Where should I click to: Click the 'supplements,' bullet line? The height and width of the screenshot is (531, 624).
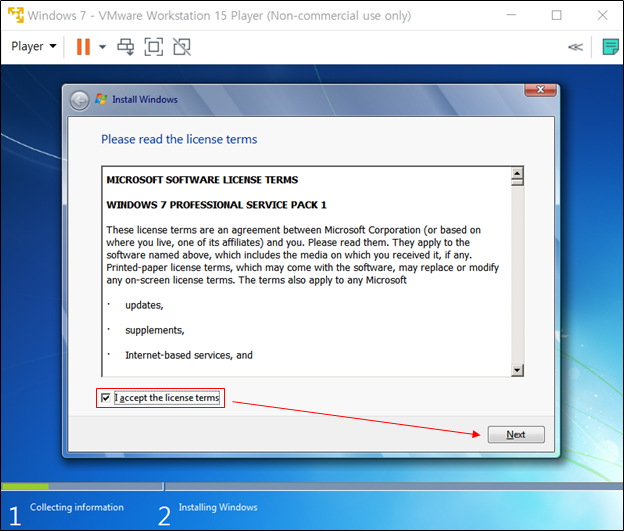[x=155, y=330]
